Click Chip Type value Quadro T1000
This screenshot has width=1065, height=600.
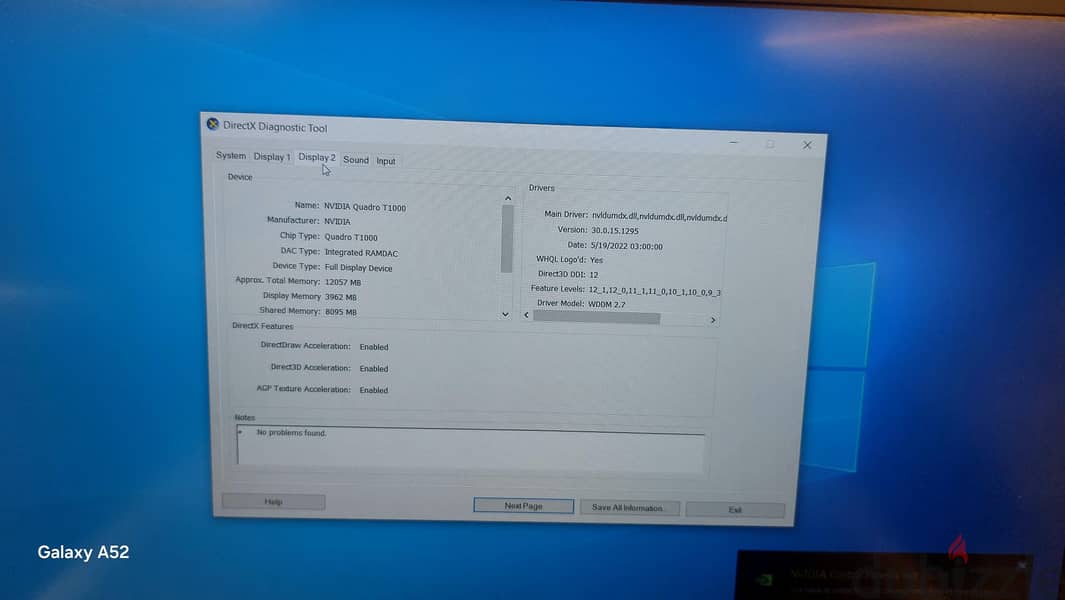pos(350,237)
